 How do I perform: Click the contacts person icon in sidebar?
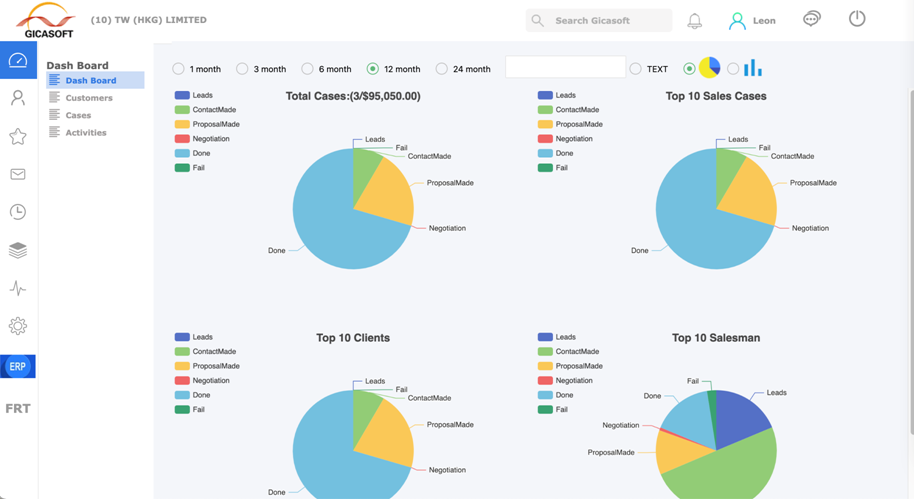point(18,98)
